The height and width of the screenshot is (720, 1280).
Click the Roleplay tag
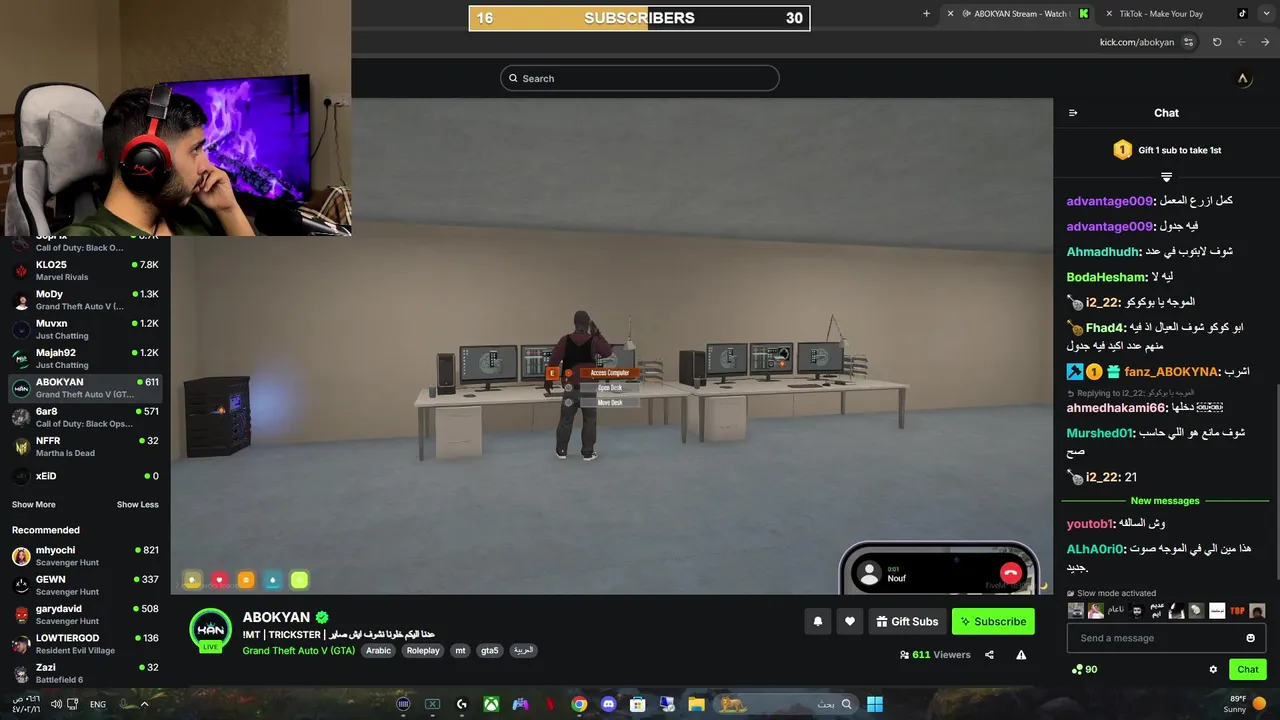click(x=423, y=650)
